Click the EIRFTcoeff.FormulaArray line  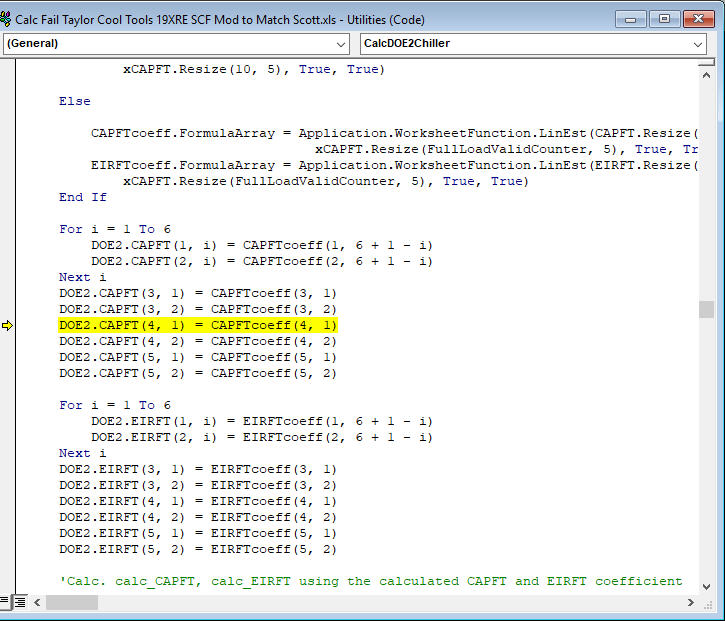[394, 166]
